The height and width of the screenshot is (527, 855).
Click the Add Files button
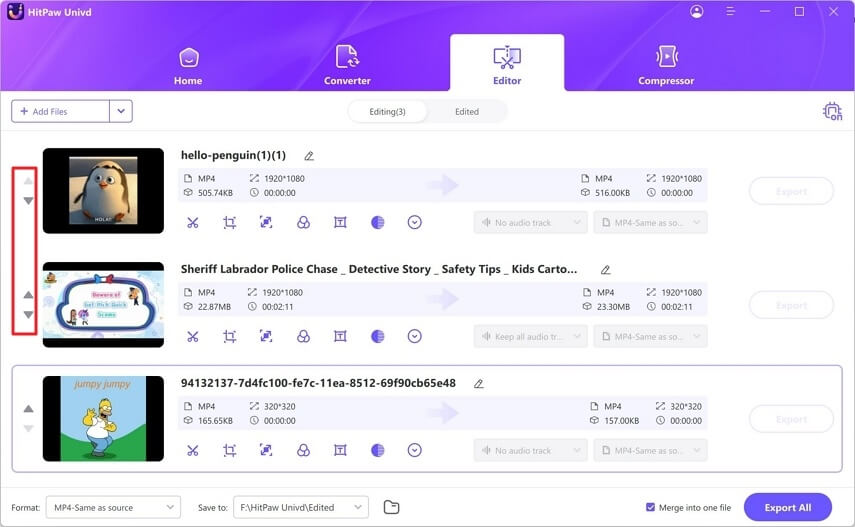(x=60, y=111)
